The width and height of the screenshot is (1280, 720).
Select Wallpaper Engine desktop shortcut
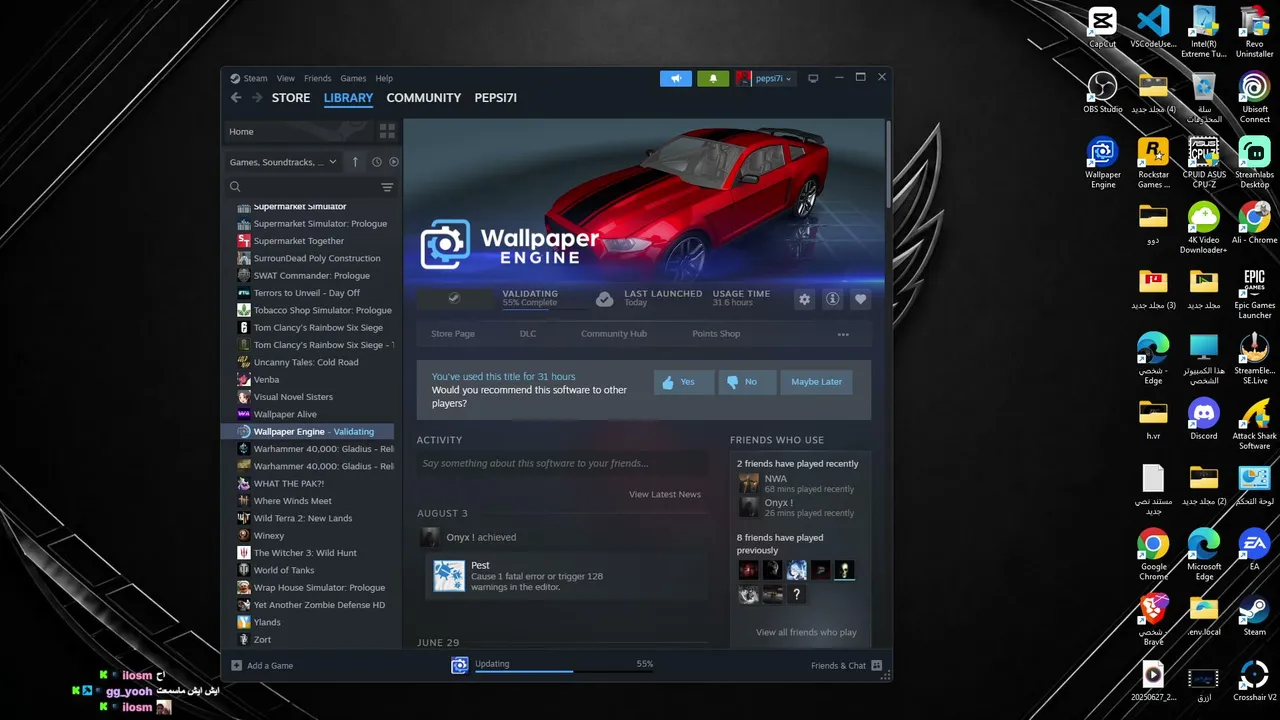click(x=1102, y=163)
